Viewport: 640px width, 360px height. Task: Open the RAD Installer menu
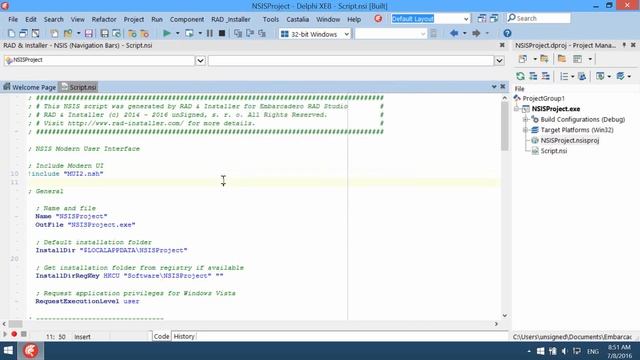(x=231, y=19)
